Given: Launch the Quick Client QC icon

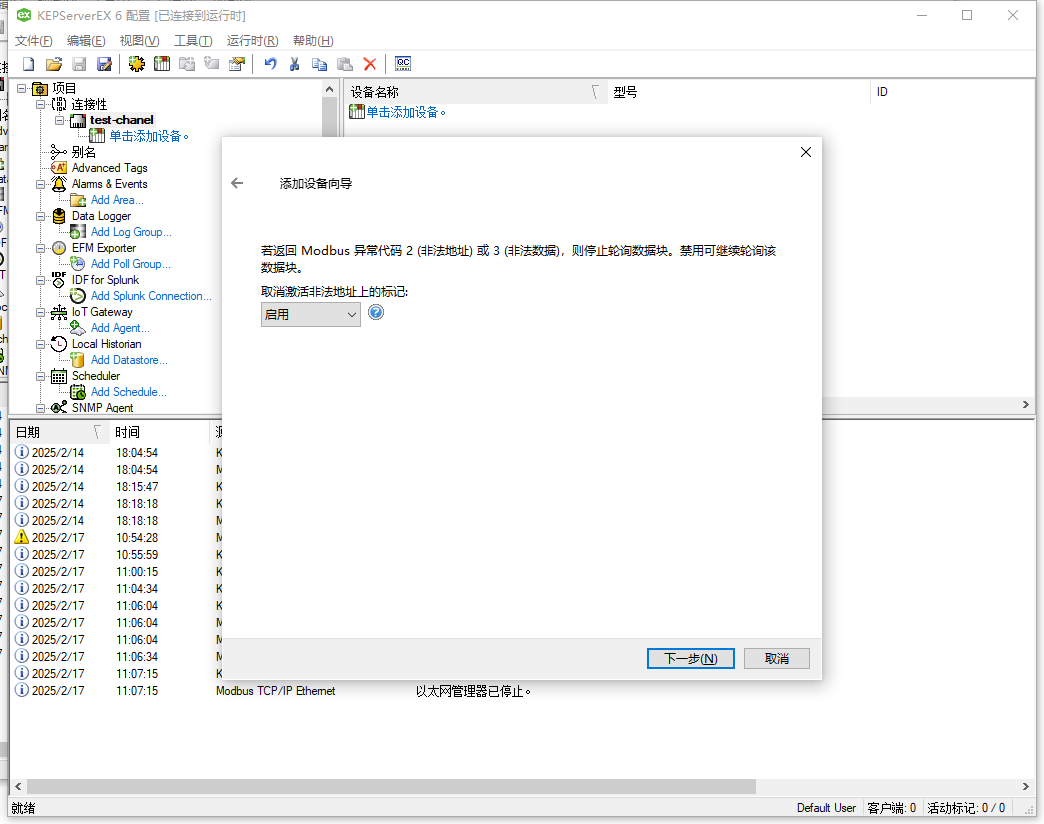Looking at the screenshot, I should click(x=403, y=64).
